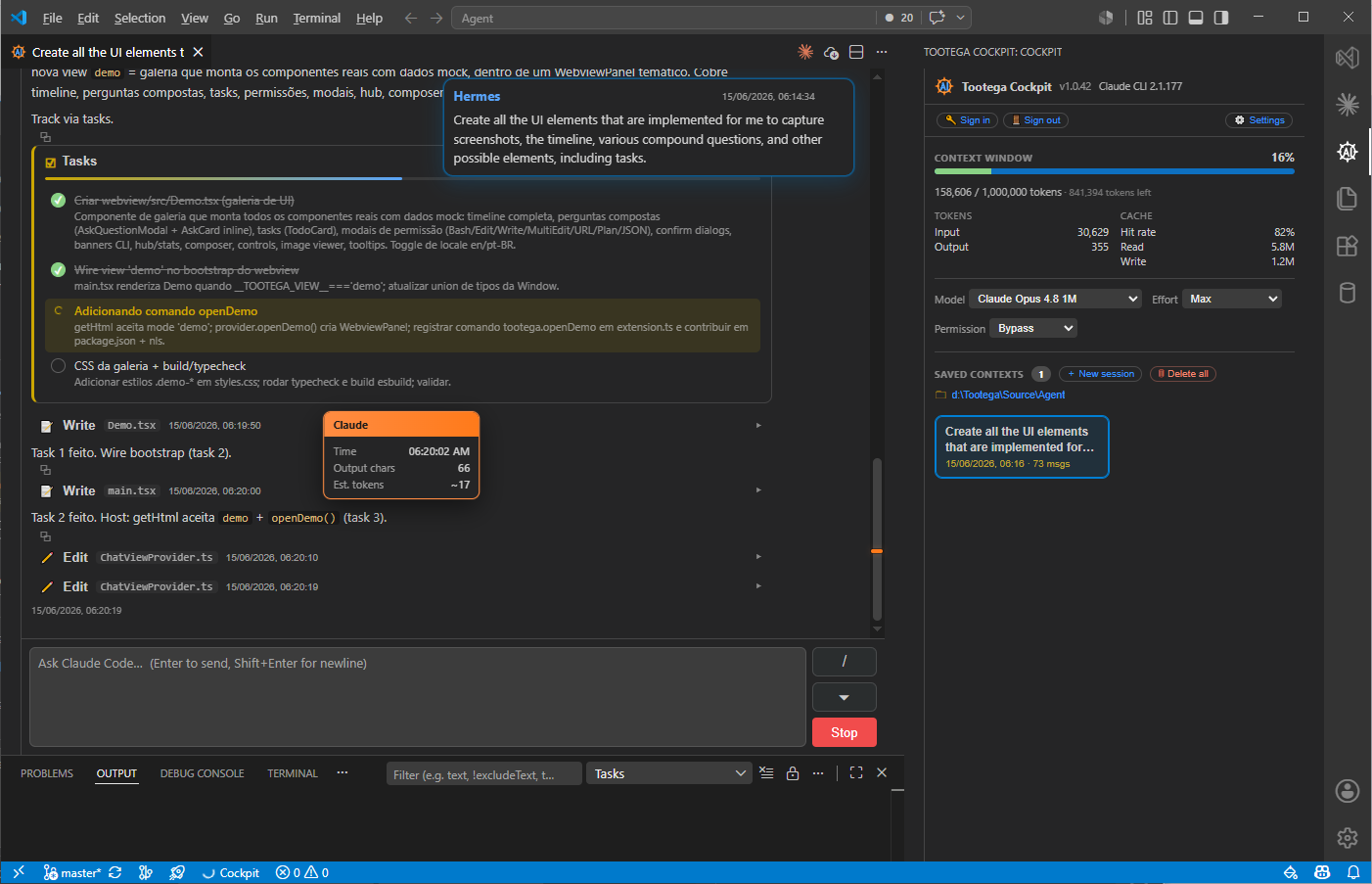Open the Accounts icon in the activity bar
The image size is (1372, 884).
pos(1348,791)
